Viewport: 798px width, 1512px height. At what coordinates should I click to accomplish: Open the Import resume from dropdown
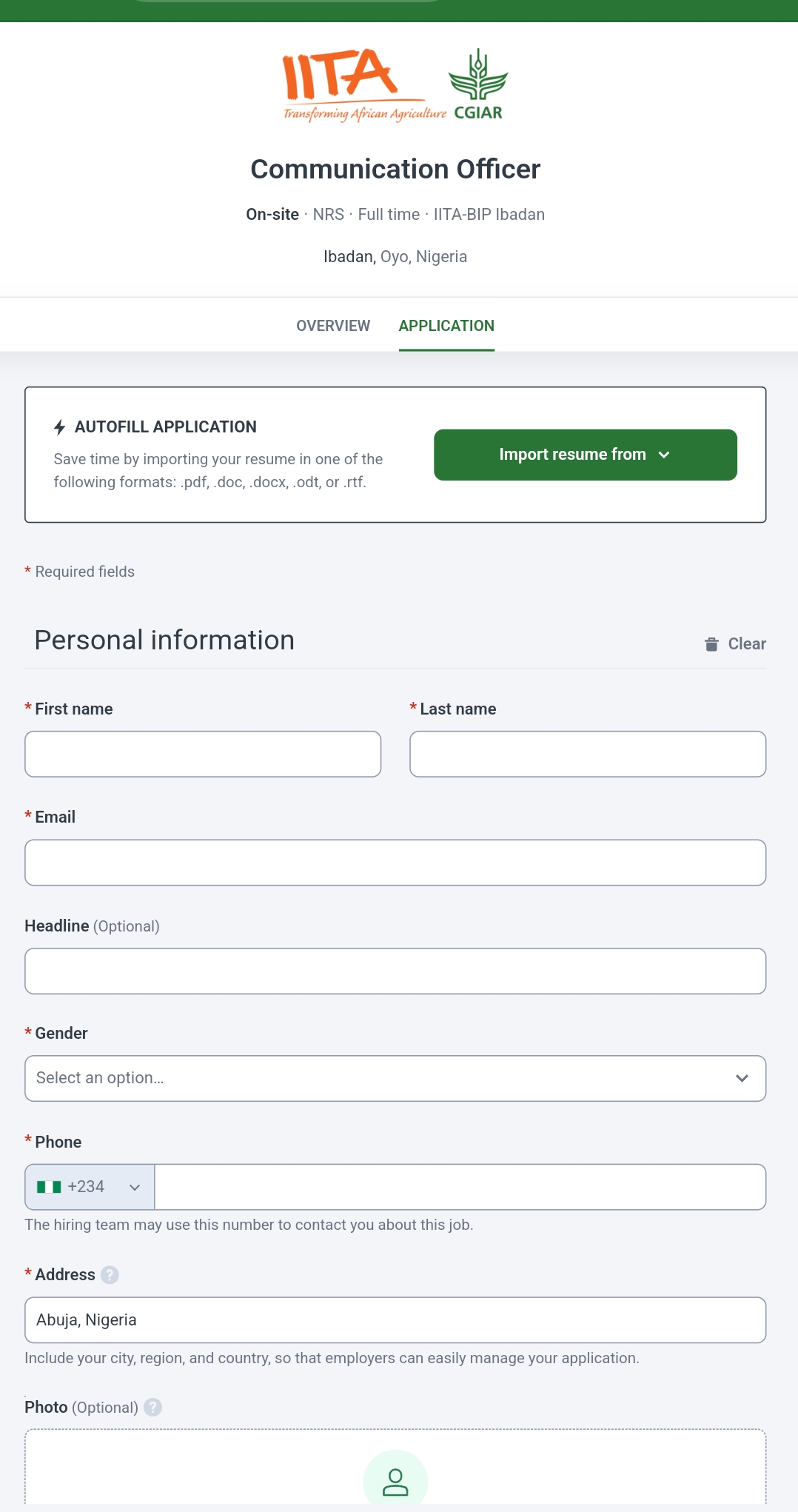(585, 455)
